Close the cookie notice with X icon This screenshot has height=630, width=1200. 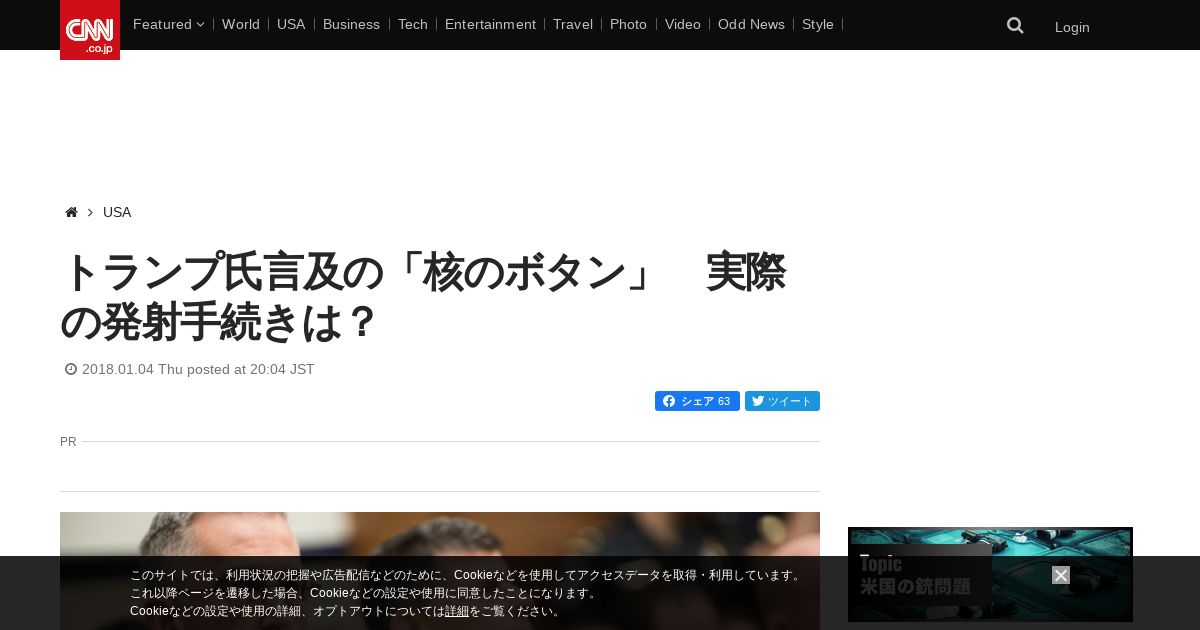click(x=1061, y=575)
